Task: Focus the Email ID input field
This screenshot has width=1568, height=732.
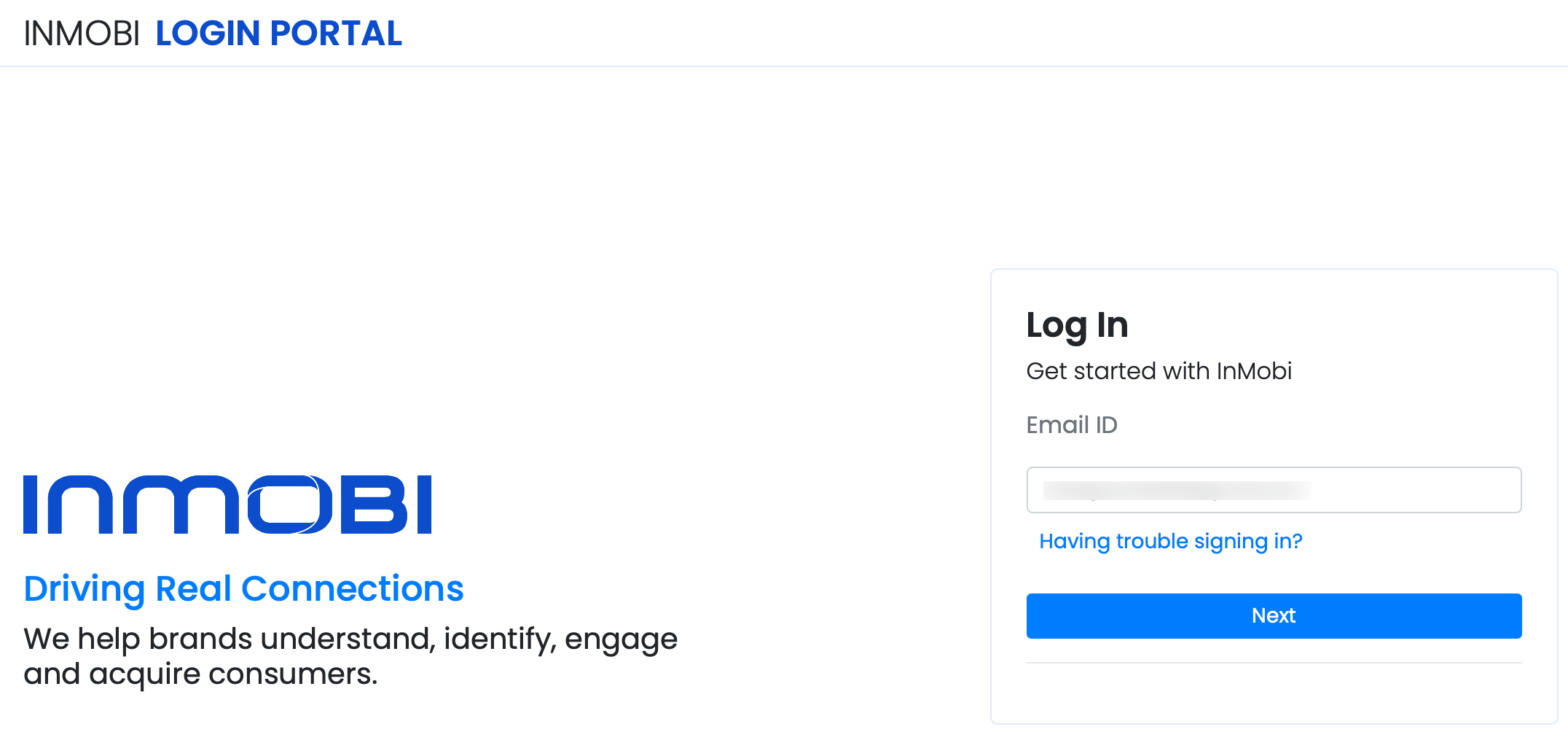Action: click(x=1274, y=490)
